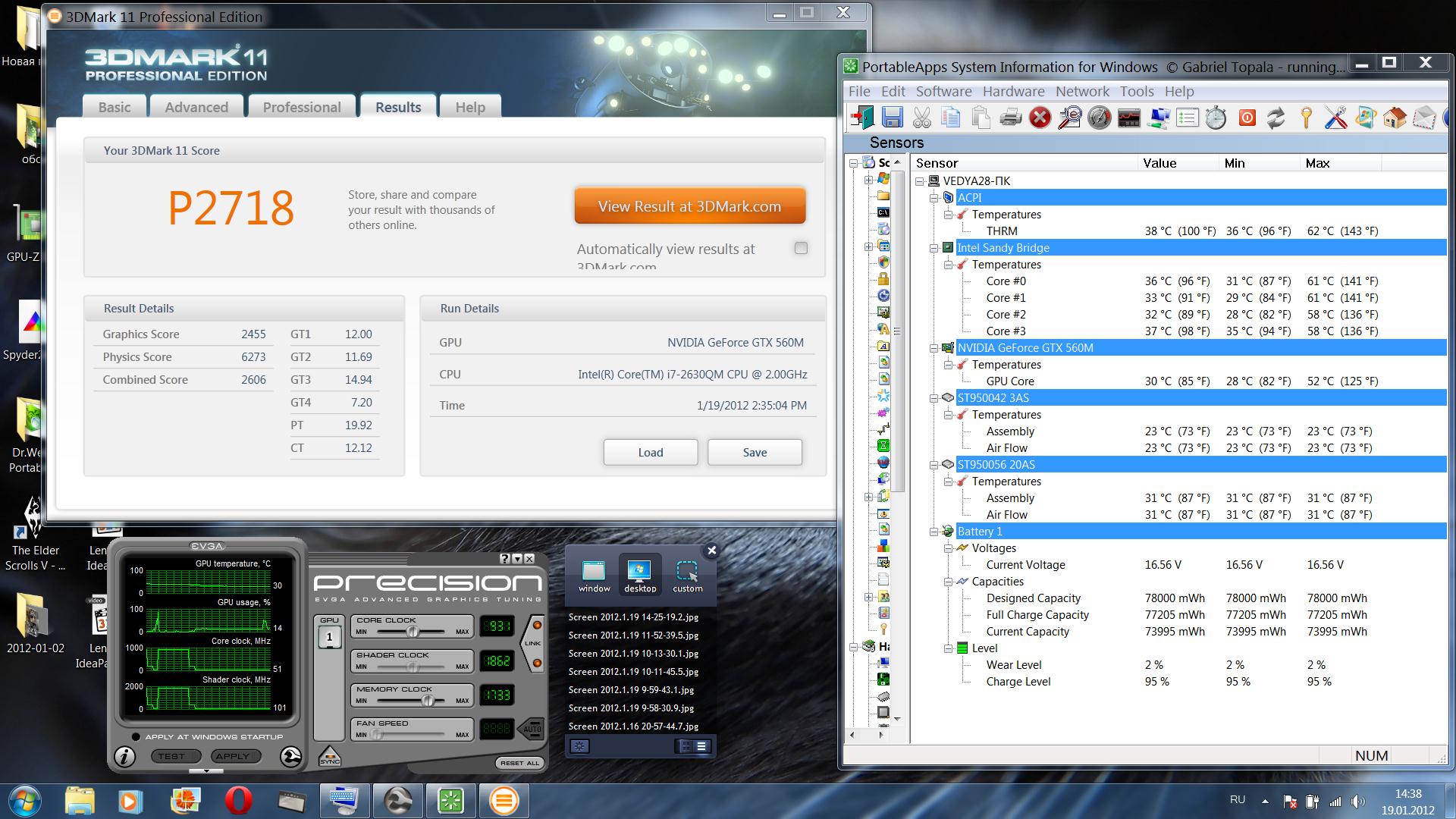1456x819 pixels.
Task: Collapse the ST950056 20AS drive node
Action: [x=934, y=465]
